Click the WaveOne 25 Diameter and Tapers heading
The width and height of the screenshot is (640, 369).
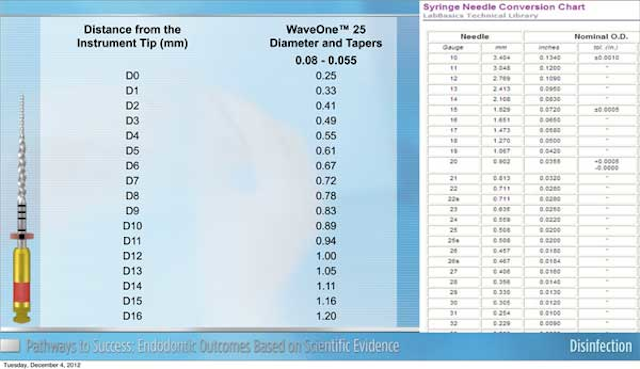pyautogui.click(x=326, y=36)
